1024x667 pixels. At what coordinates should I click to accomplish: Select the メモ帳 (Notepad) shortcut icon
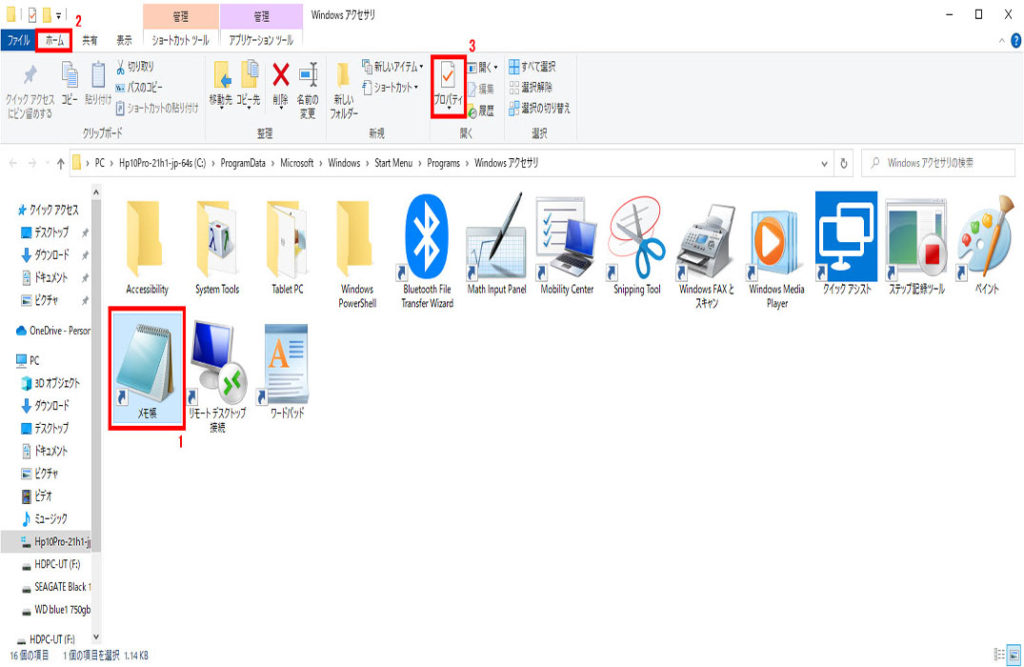point(146,367)
